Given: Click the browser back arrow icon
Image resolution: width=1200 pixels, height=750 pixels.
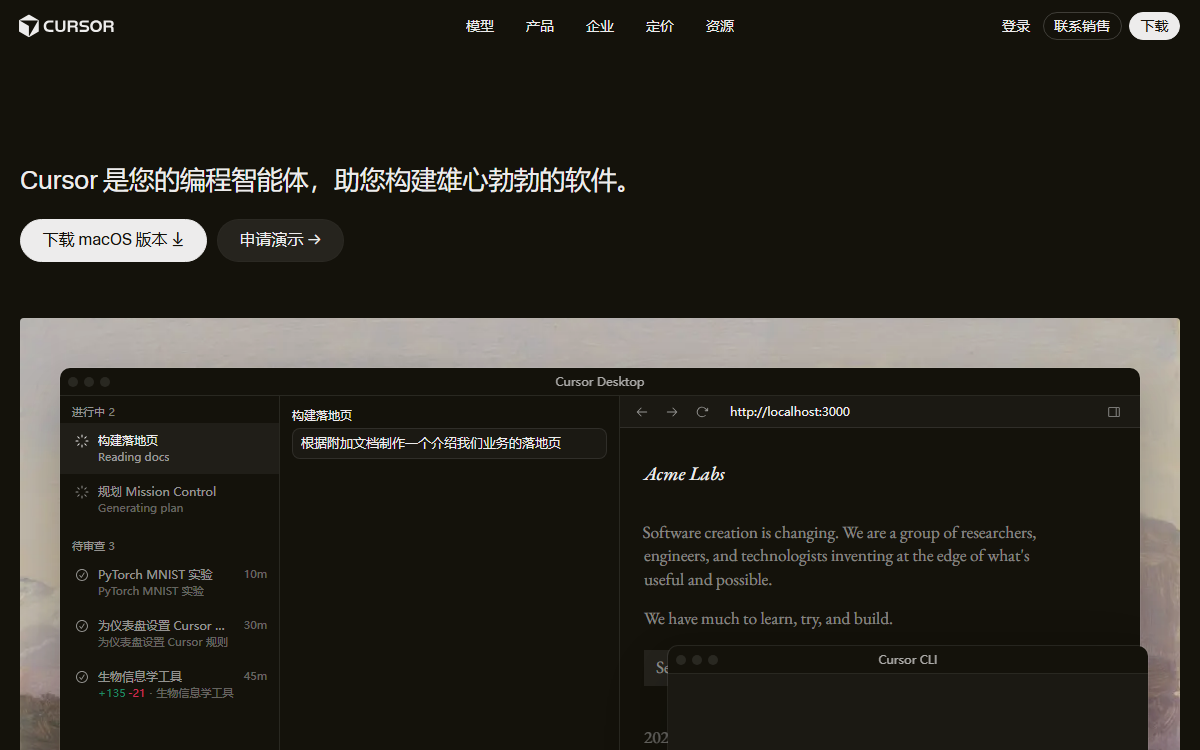Looking at the screenshot, I should tap(642, 412).
